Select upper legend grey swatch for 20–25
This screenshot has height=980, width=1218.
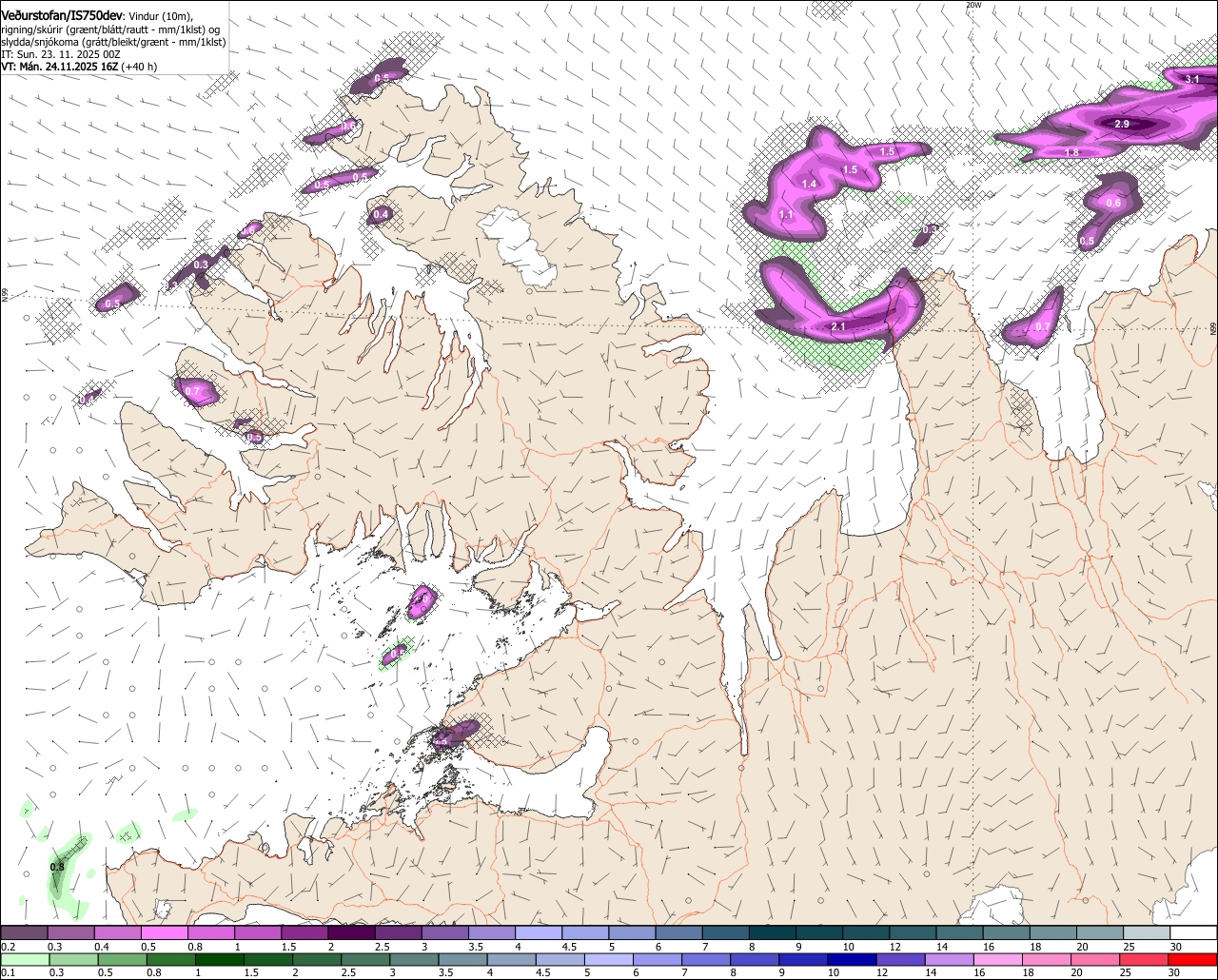coord(1100,933)
